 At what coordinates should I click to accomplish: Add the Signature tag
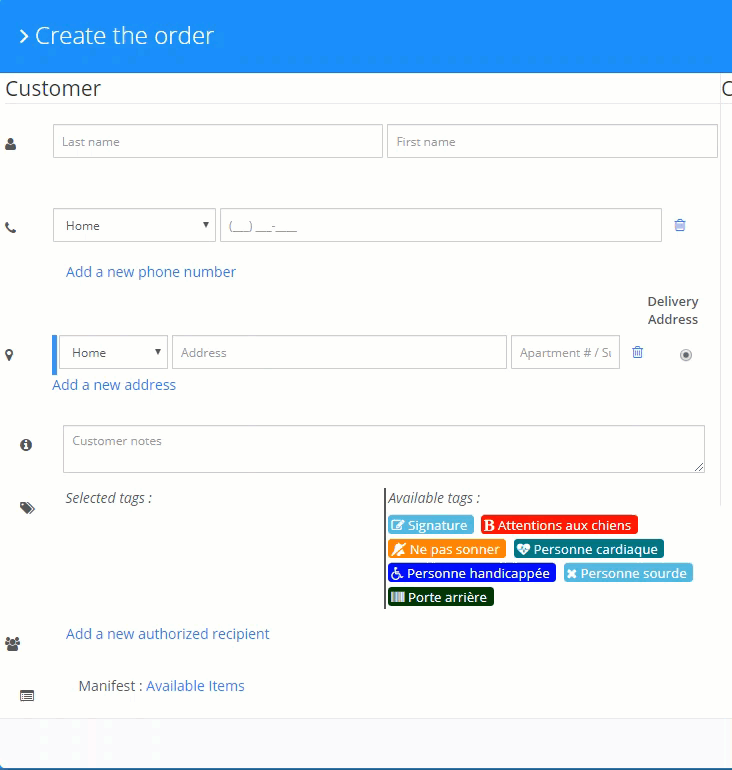point(431,525)
